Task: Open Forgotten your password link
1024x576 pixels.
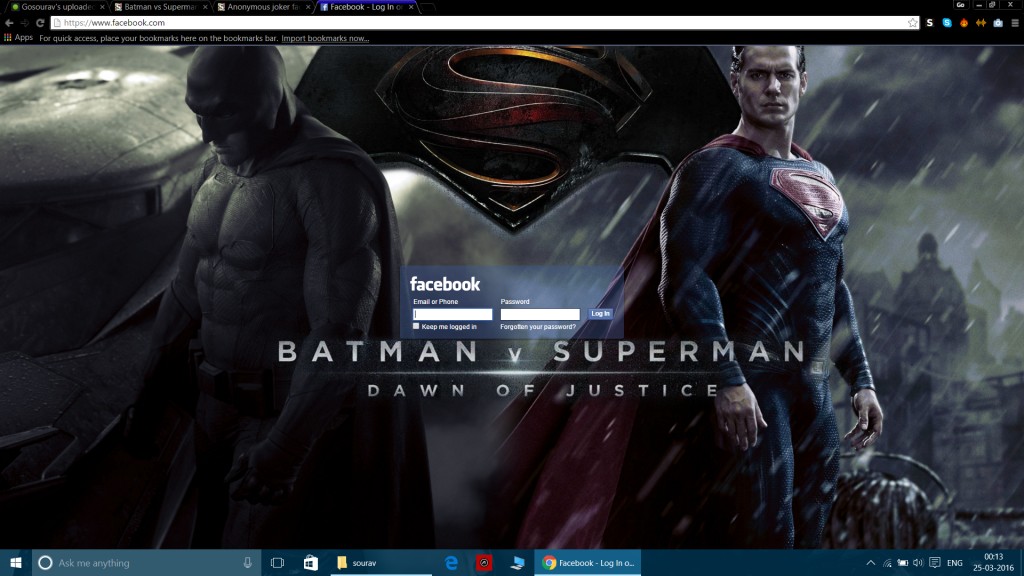Action: pos(540,327)
